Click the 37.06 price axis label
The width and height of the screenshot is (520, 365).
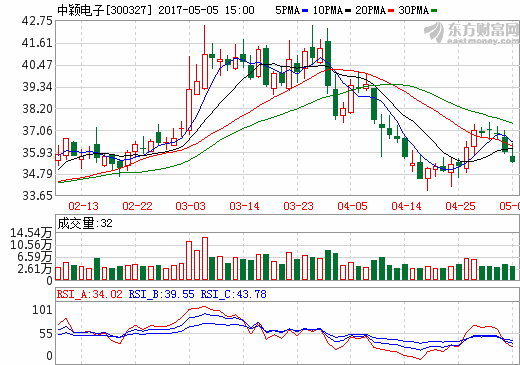(x=37, y=131)
